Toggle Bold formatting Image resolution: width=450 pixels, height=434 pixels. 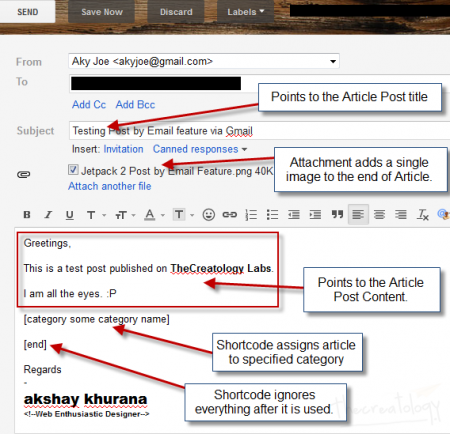point(27,215)
